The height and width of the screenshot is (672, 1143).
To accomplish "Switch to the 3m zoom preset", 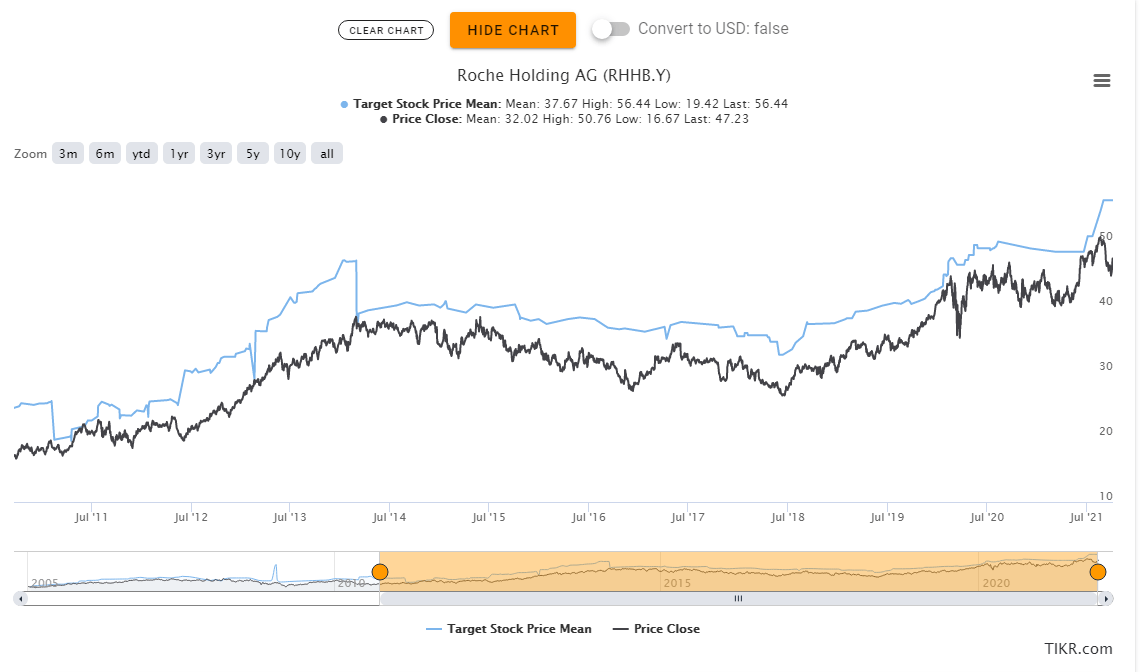I will (67, 153).
